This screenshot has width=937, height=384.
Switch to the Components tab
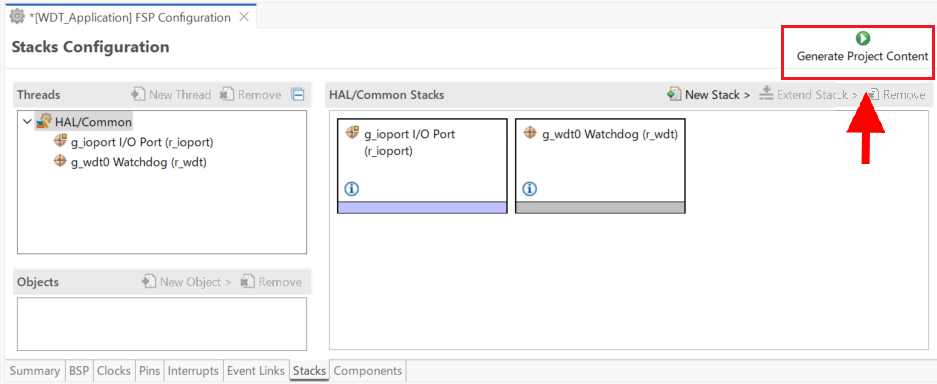pyautogui.click(x=368, y=371)
